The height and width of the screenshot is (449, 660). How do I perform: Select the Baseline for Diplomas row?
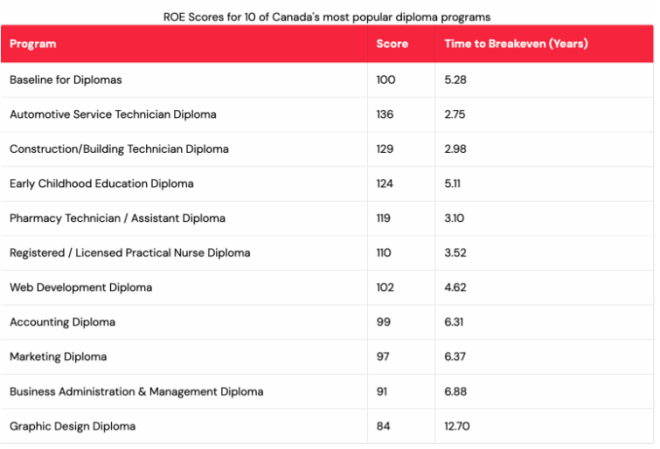pos(327,80)
